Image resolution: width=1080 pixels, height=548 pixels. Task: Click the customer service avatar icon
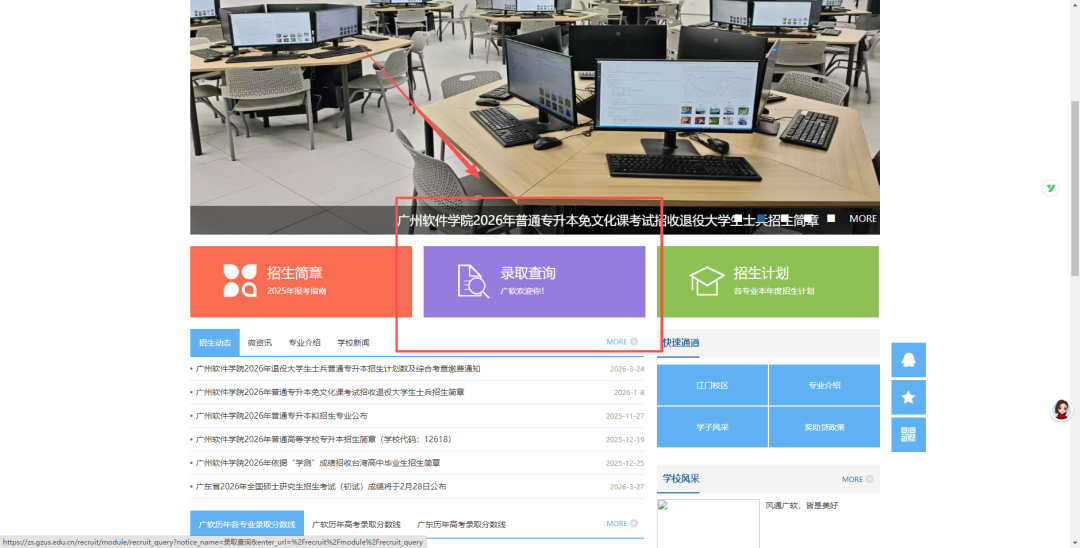pos(1061,409)
